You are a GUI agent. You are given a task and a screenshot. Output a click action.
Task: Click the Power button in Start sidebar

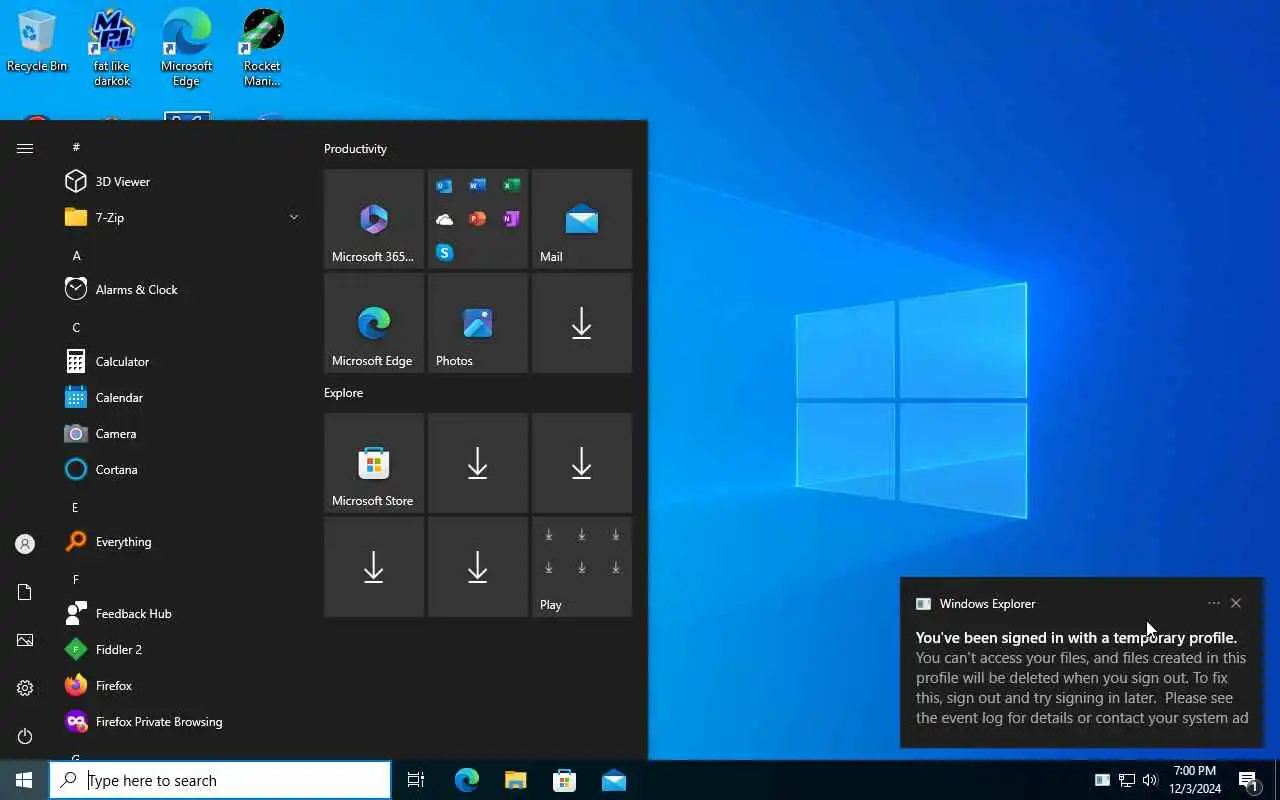coord(25,736)
